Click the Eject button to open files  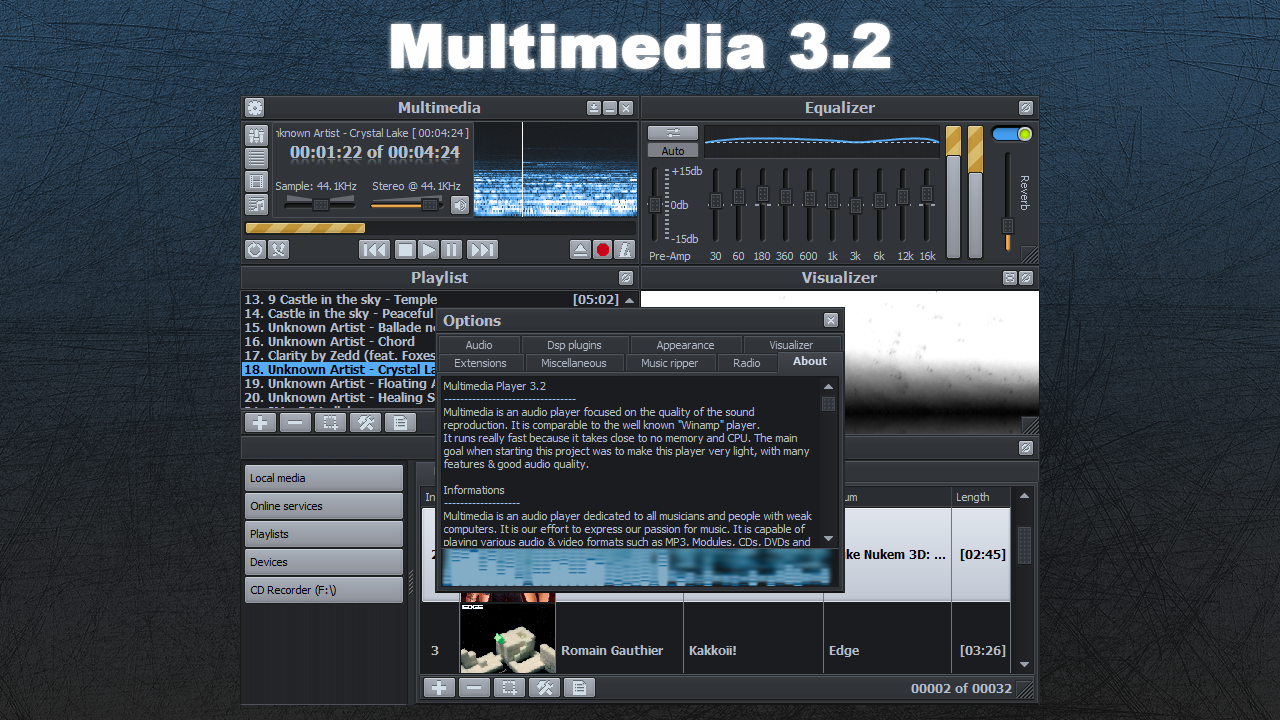580,250
